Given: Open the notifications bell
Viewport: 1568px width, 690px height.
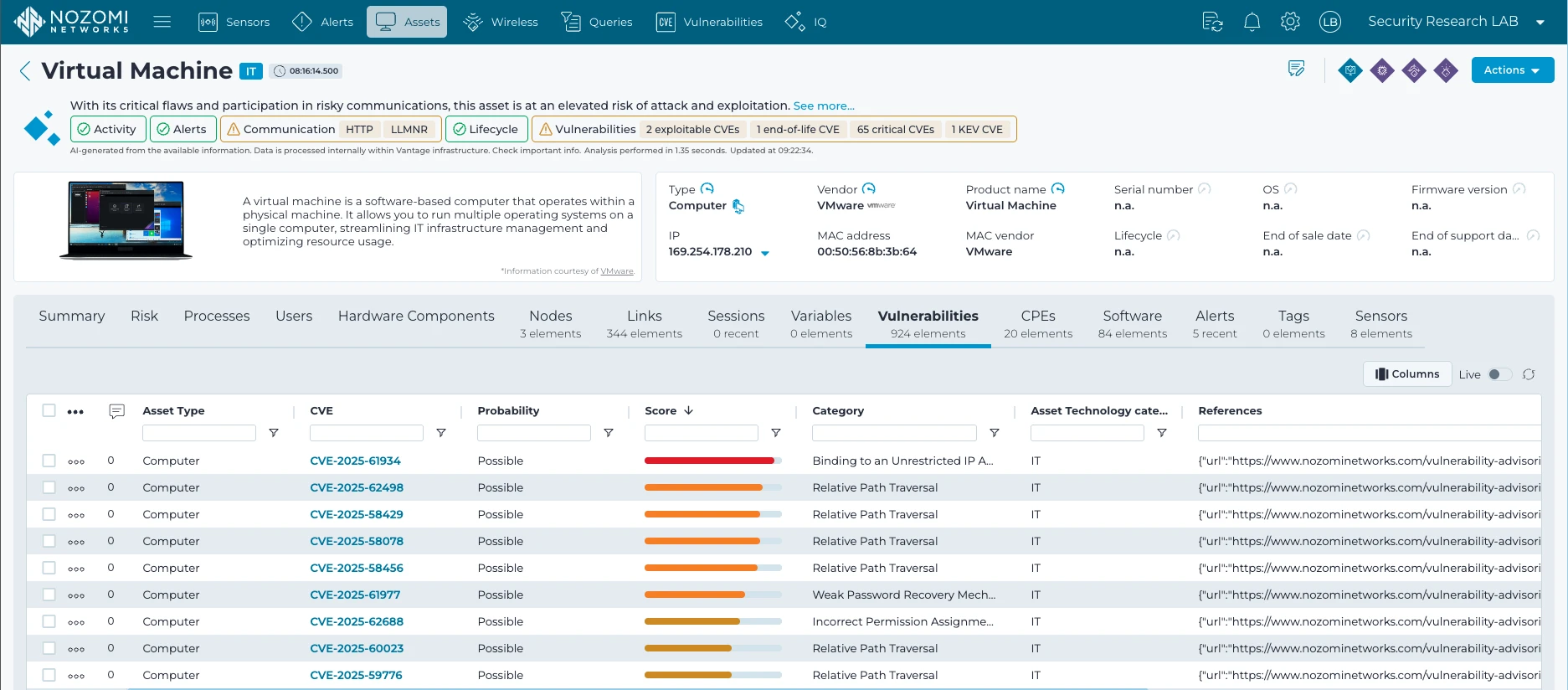Looking at the screenshot, I should 1252,22.
